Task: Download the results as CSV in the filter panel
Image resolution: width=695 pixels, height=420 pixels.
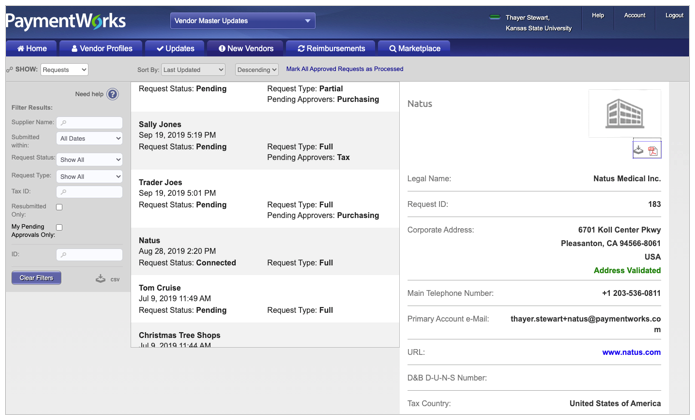Action: tap(108, 279)
